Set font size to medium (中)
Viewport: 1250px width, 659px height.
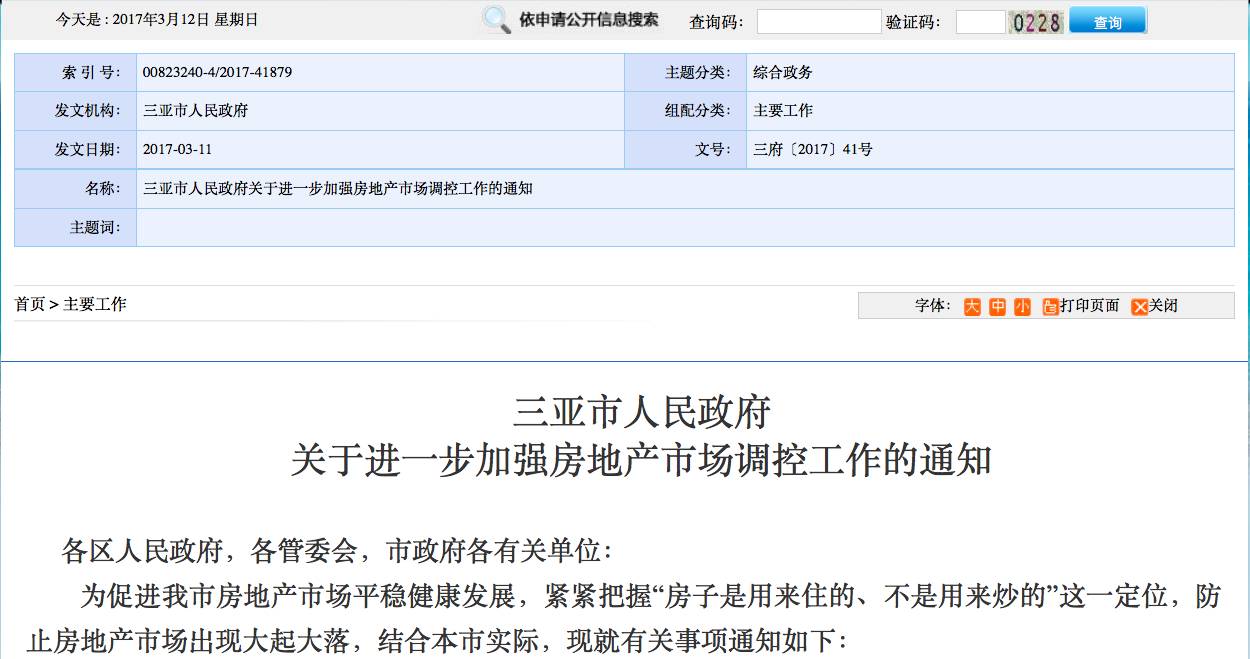click(x=997, y=307)
